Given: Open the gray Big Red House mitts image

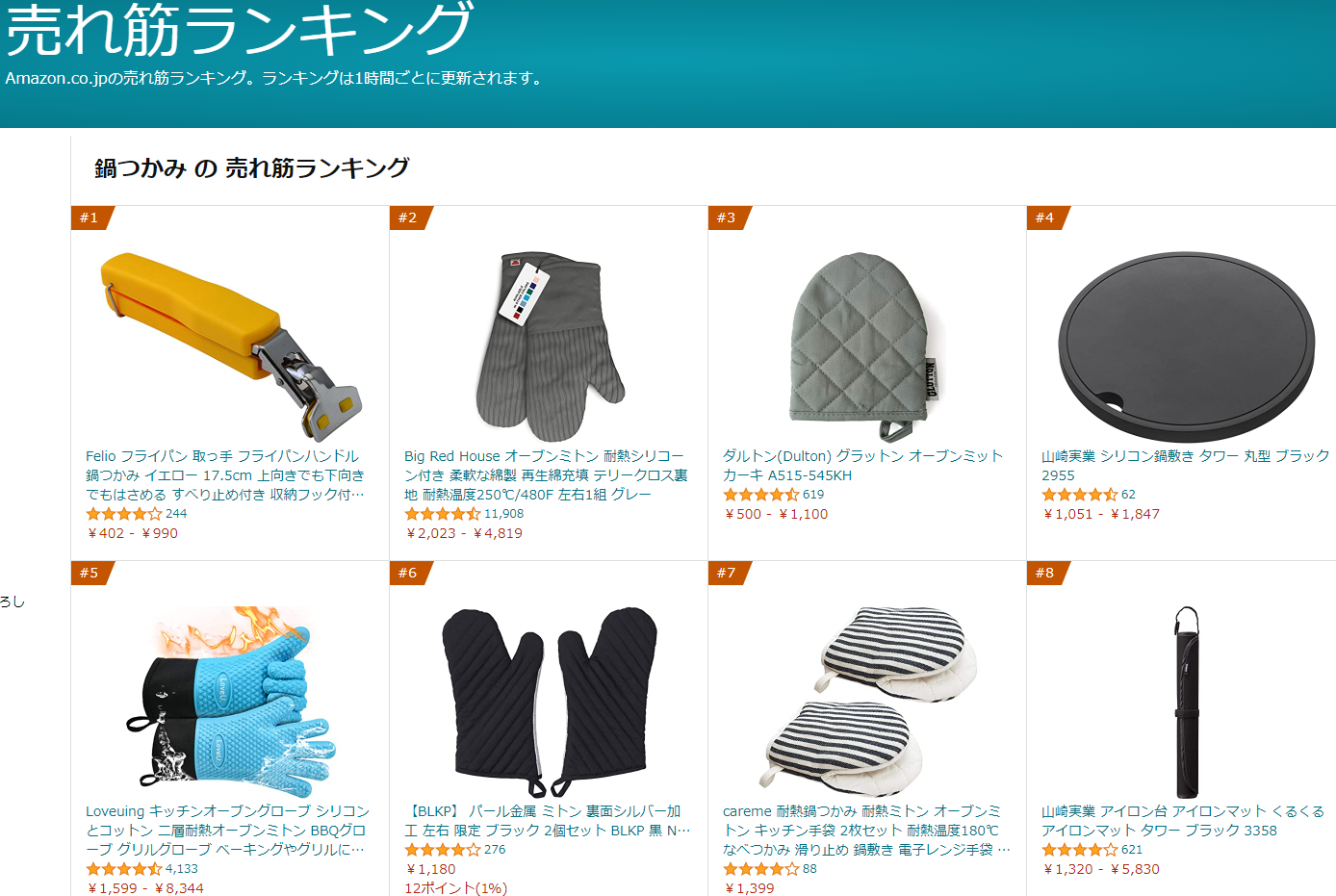Looking at the screenshot, I should tap(551, 346).
